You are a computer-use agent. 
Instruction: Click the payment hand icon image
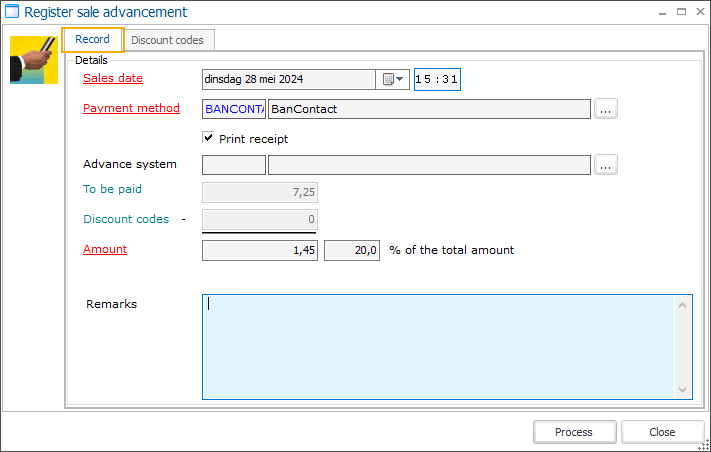click(x=33, y=60)
